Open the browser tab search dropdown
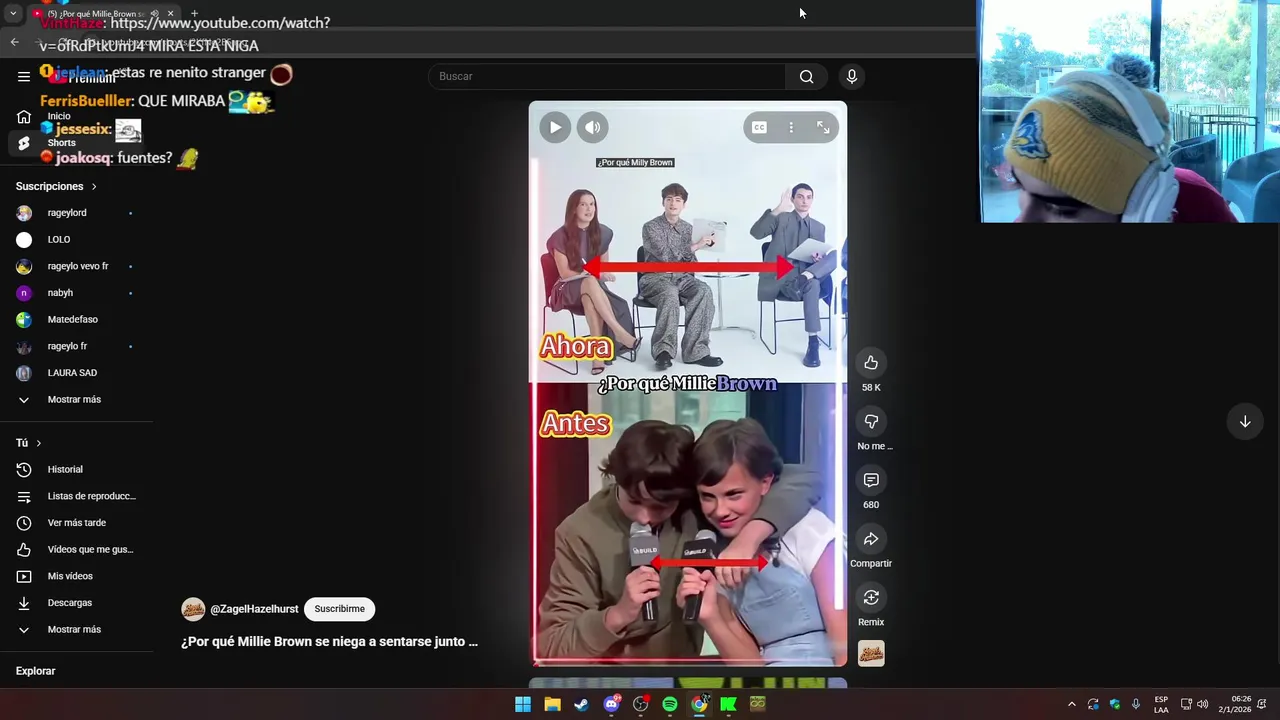The height and width of the screenshot is (720, 1280). pyautogui.click(x=13, y=14)
